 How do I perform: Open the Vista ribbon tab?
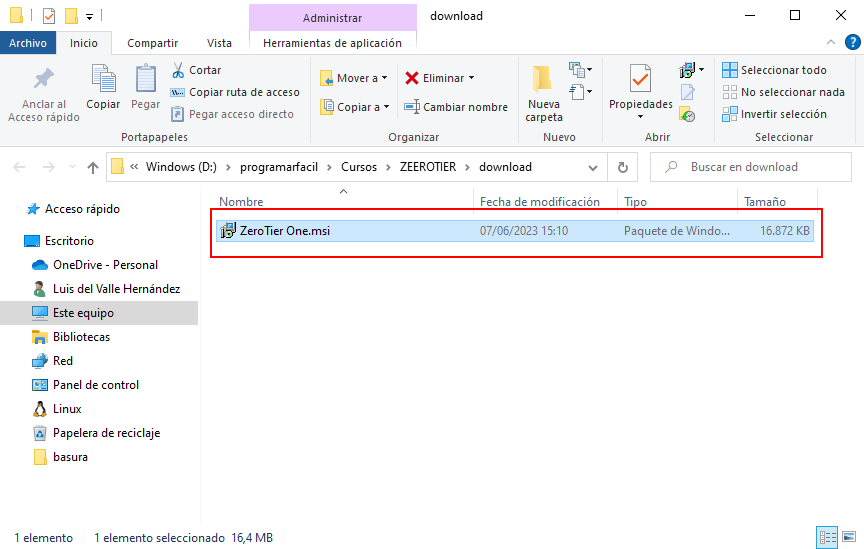tap(219, 43)
